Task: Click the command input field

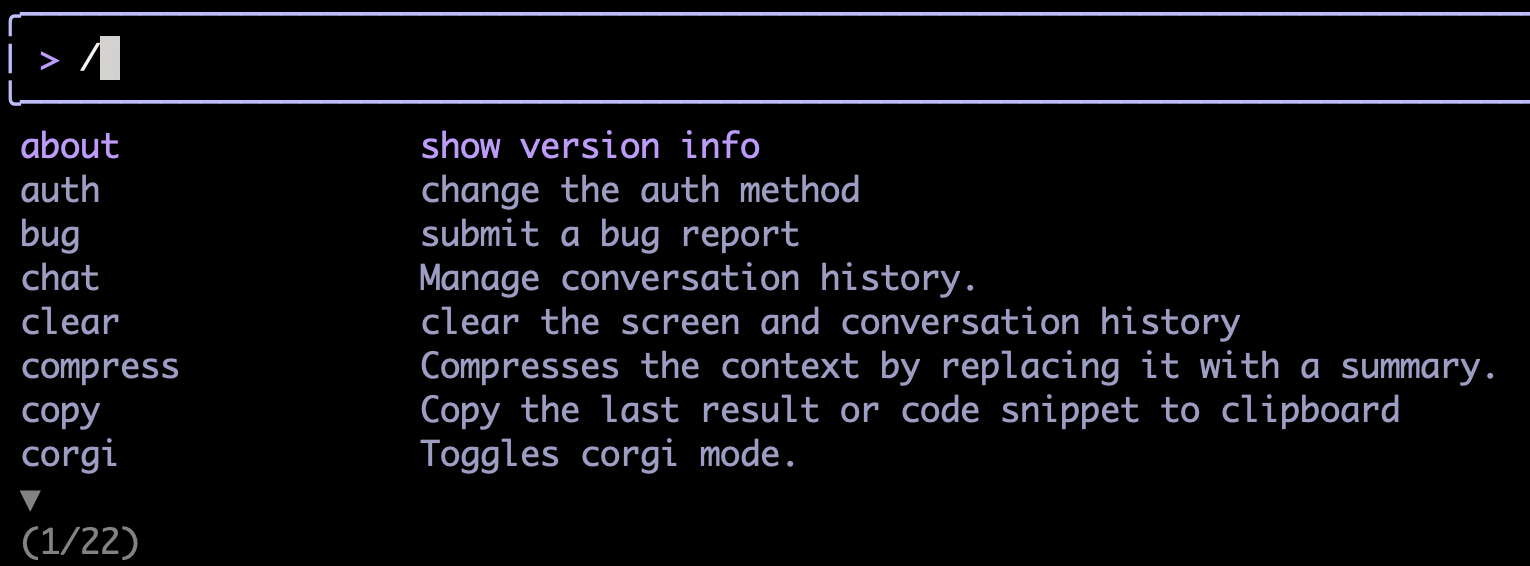Action: (x=760, y=60)
